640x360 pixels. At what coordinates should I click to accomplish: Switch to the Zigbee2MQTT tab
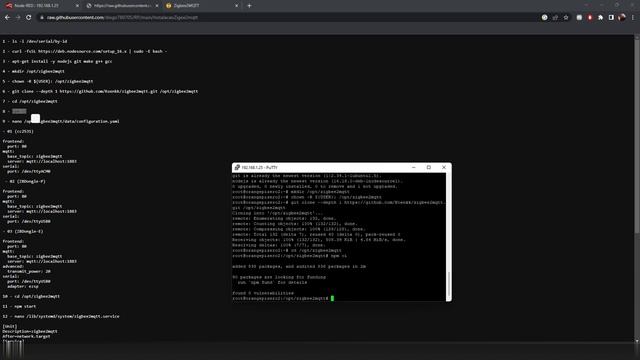(201, 6)
